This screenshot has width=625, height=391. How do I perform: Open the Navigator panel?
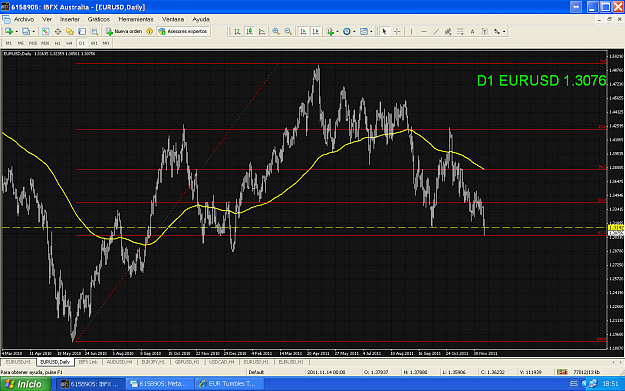[70, 31]
